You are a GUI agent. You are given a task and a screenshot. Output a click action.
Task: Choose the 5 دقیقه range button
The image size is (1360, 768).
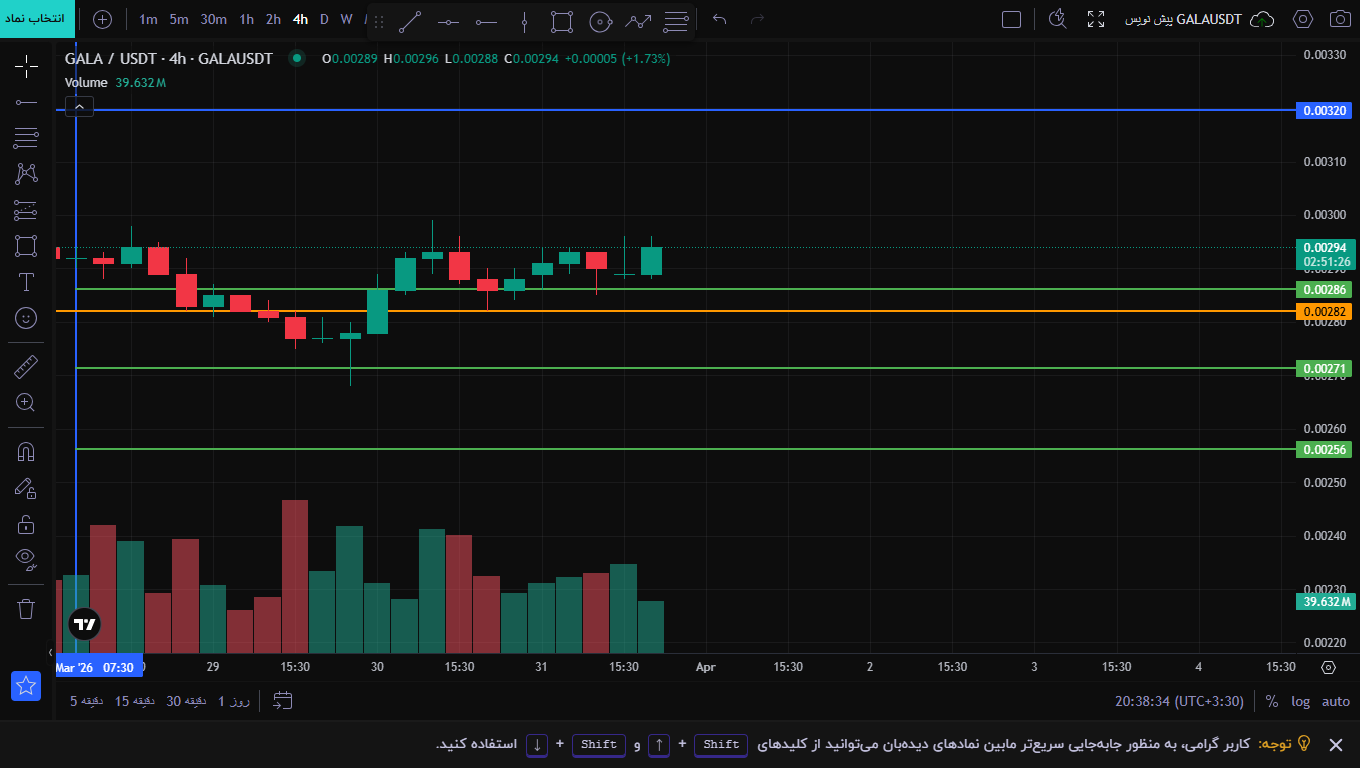coord(87,701)
